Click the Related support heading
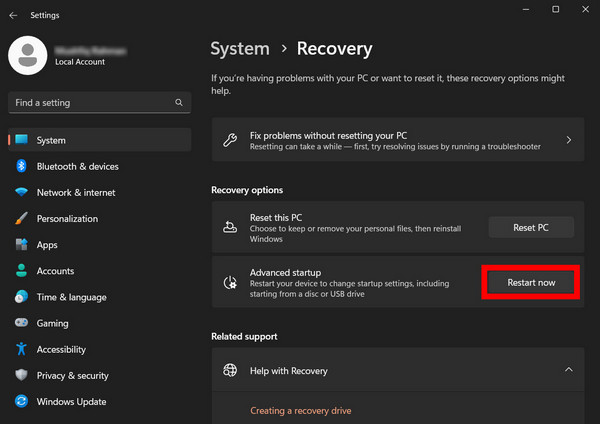 click(x=244, y=336)
